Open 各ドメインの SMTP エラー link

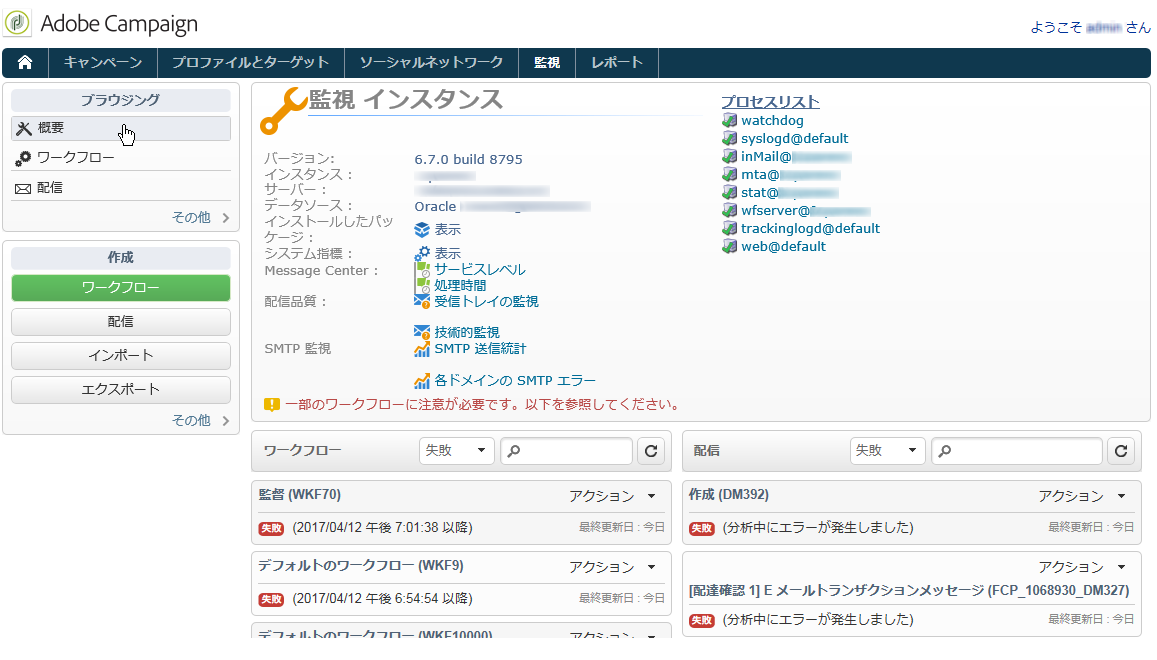[x=515, y=381]
